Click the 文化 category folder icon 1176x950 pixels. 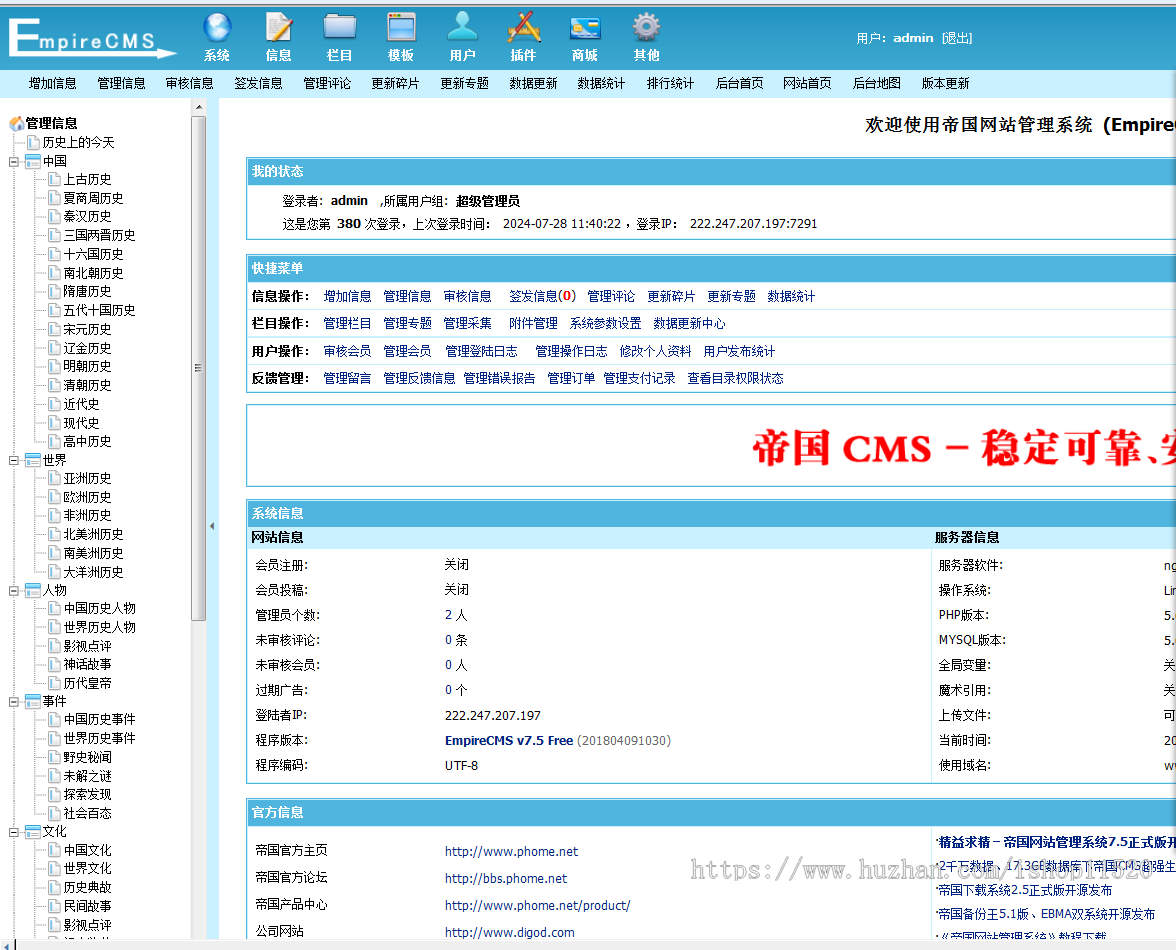point(33,832)
